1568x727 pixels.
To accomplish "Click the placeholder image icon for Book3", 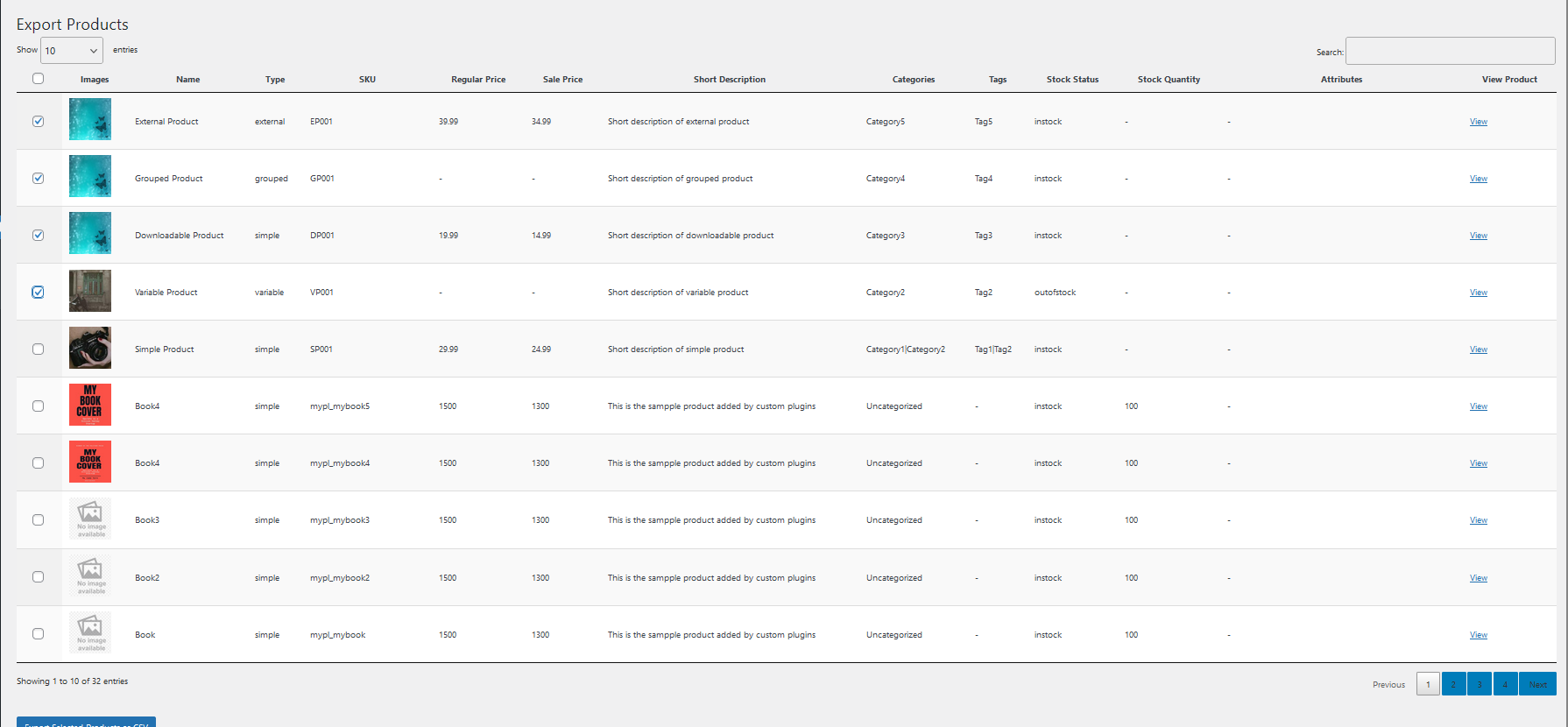I will click(x=90, y=519).
